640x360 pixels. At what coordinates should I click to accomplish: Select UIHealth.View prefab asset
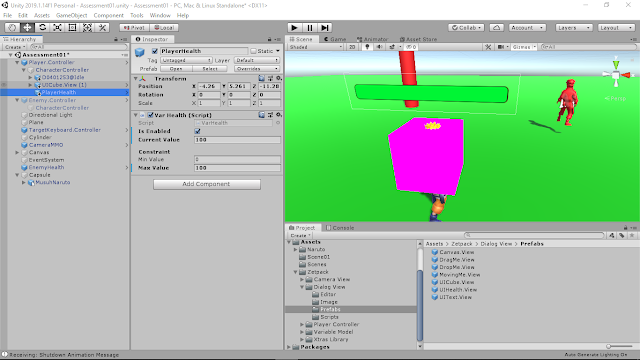(x=454, y=290)
